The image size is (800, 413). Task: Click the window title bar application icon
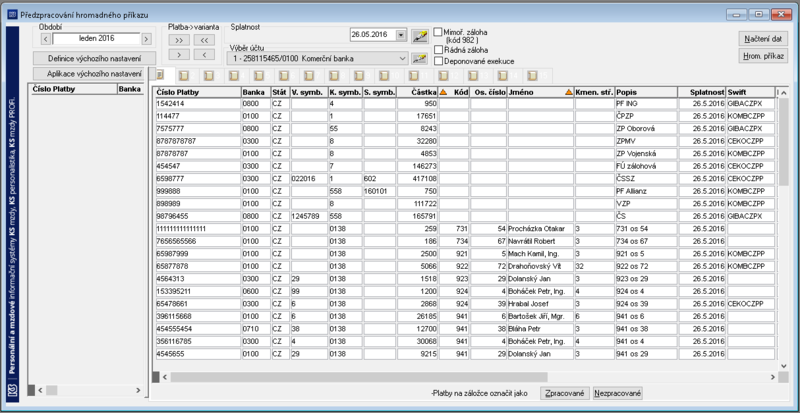pyautogui.click(x=12, y=15)
